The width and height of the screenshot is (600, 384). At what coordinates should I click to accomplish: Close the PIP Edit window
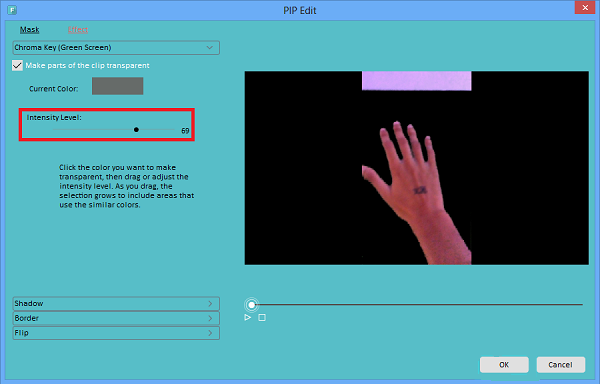click(585, 8)
